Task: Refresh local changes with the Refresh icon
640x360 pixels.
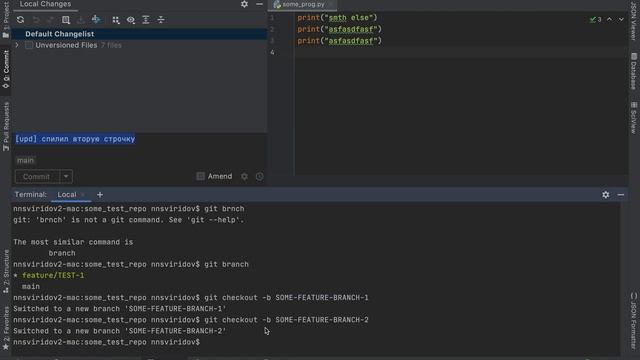Action: pos(20,20)
